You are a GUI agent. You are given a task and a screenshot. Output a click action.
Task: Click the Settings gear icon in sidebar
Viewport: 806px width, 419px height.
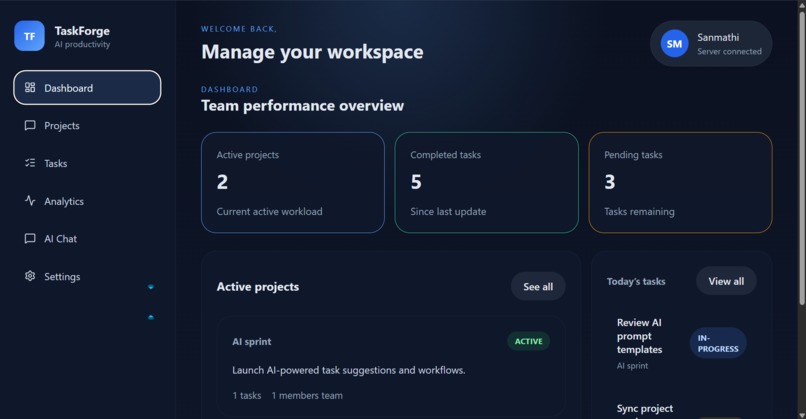(x=30, y=276)
